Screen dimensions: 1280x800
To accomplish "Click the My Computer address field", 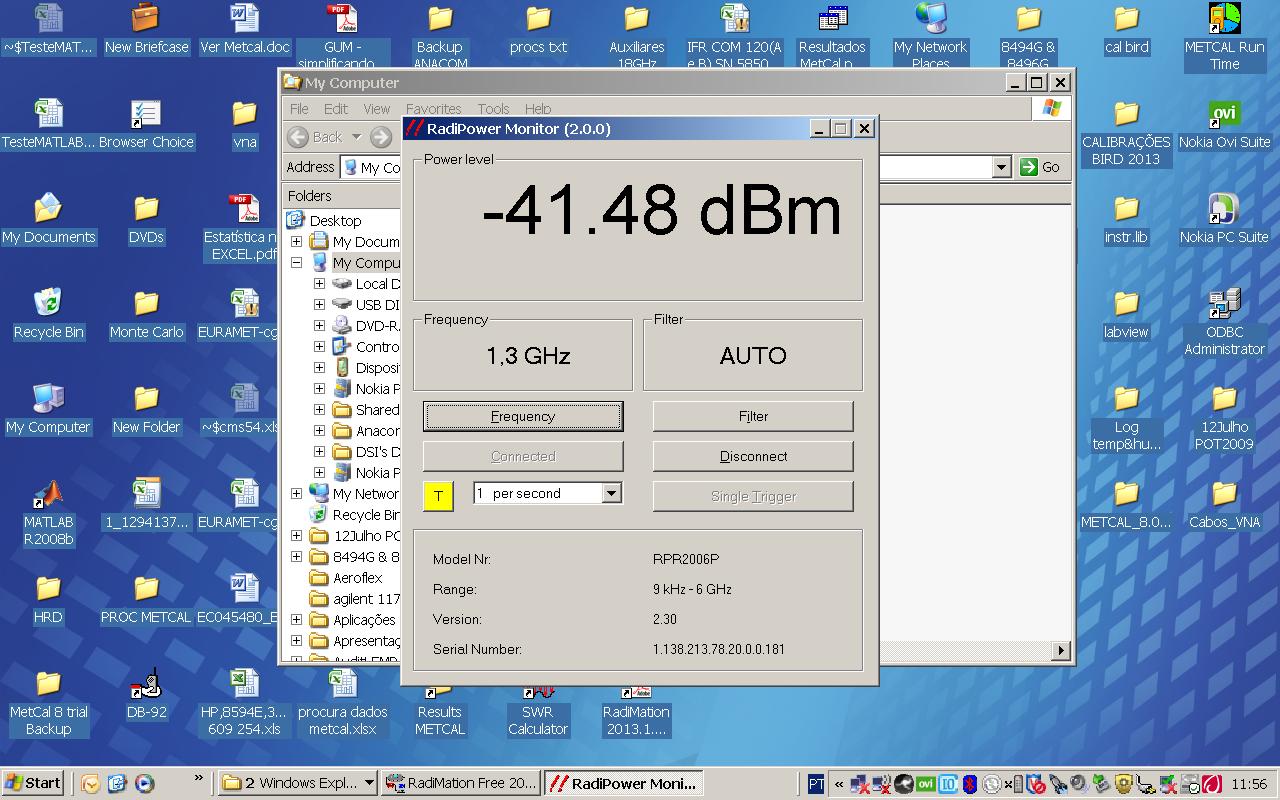I will point(675,167).
